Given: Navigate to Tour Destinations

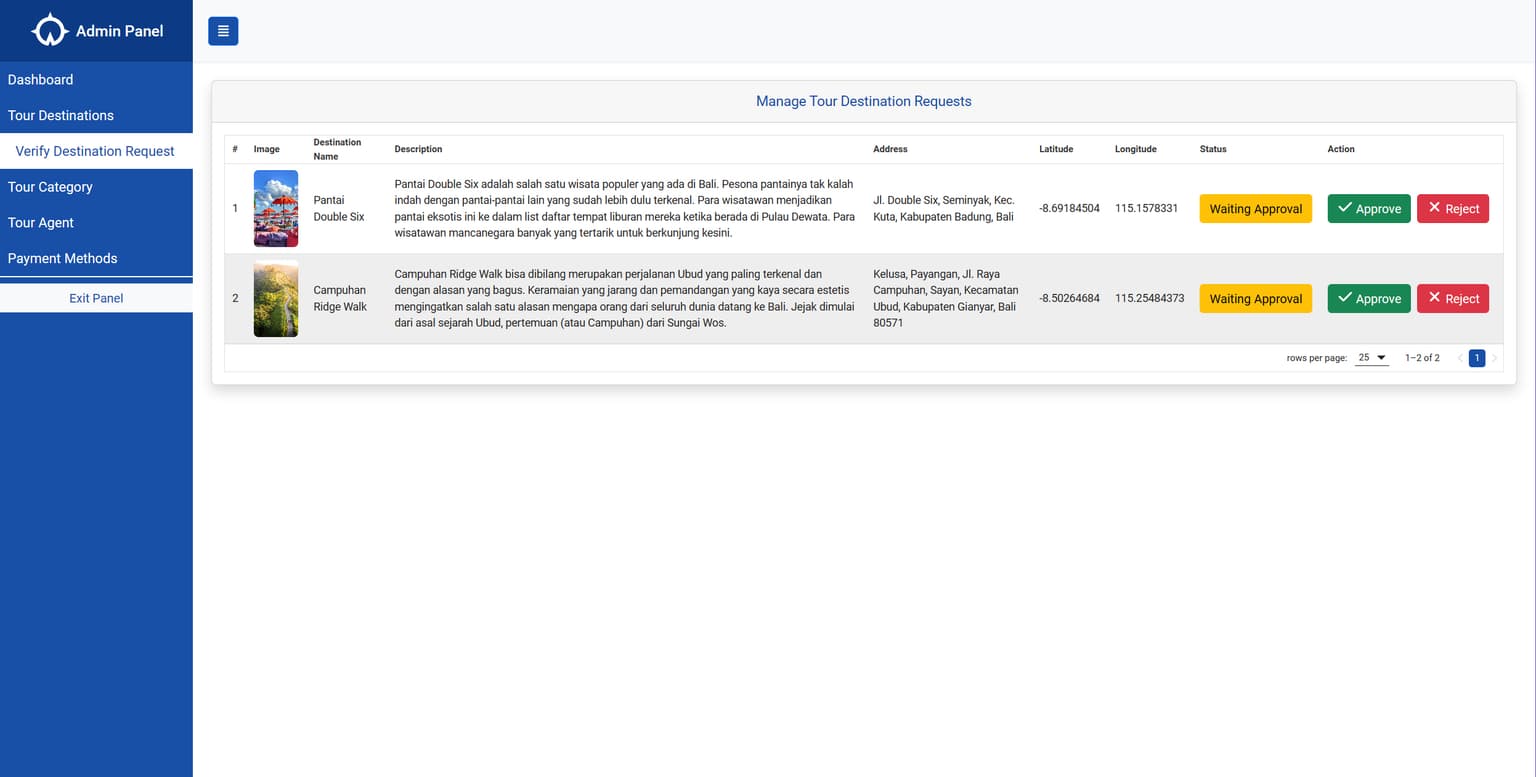Looking at the screenshot, I should (61, 116).
